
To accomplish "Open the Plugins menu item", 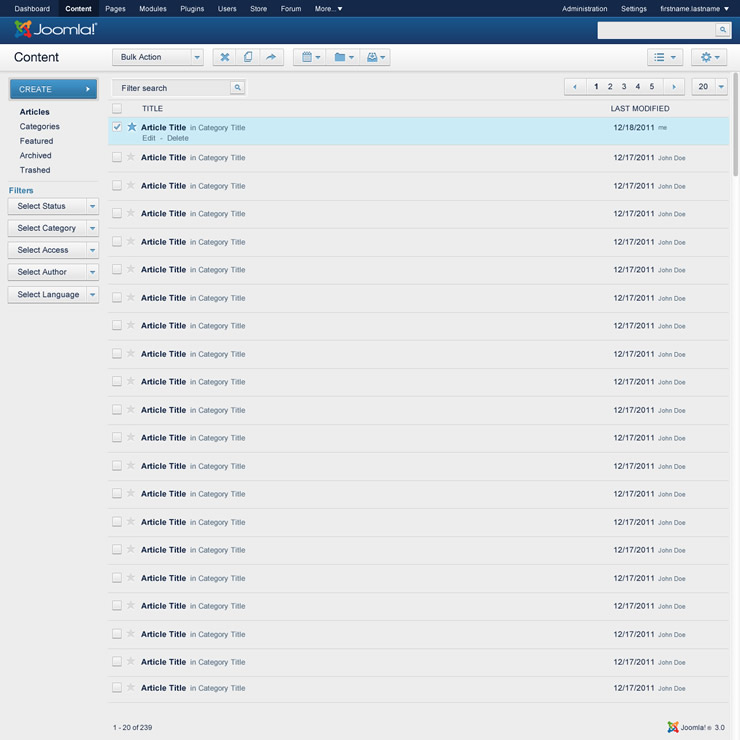I will tap(192, 8).
